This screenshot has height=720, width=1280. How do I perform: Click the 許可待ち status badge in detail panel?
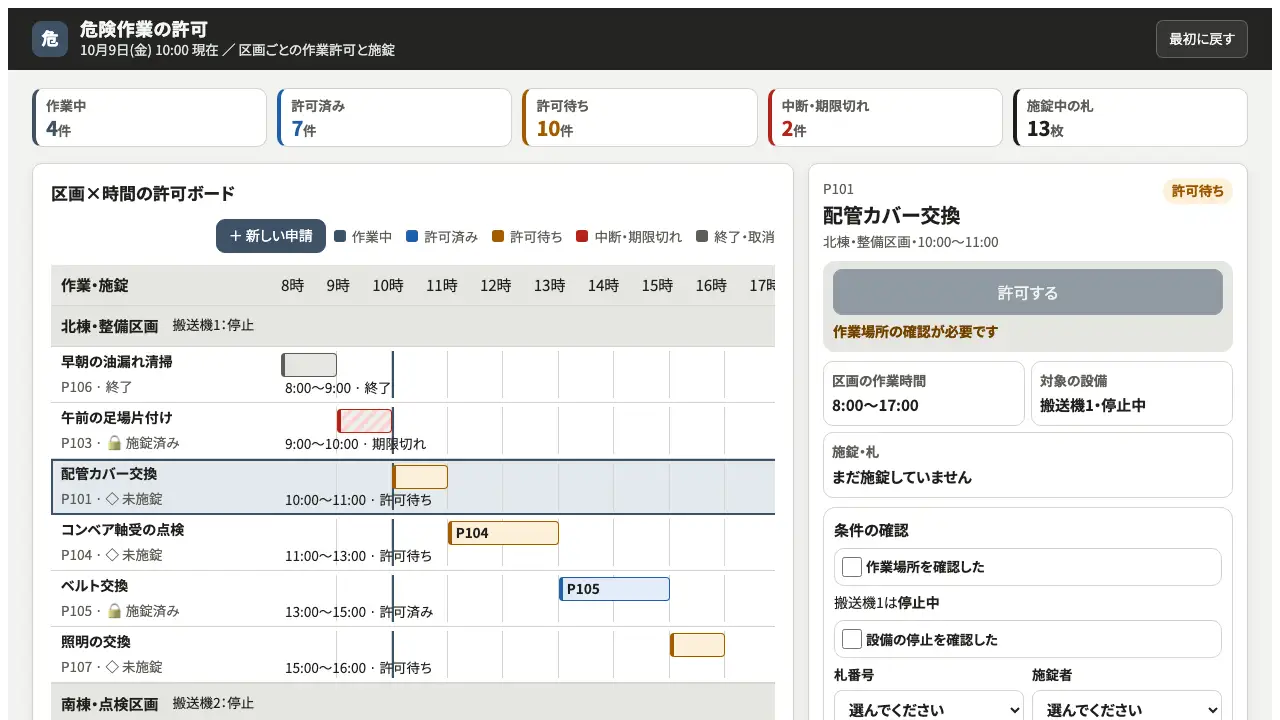[1198, 191]
